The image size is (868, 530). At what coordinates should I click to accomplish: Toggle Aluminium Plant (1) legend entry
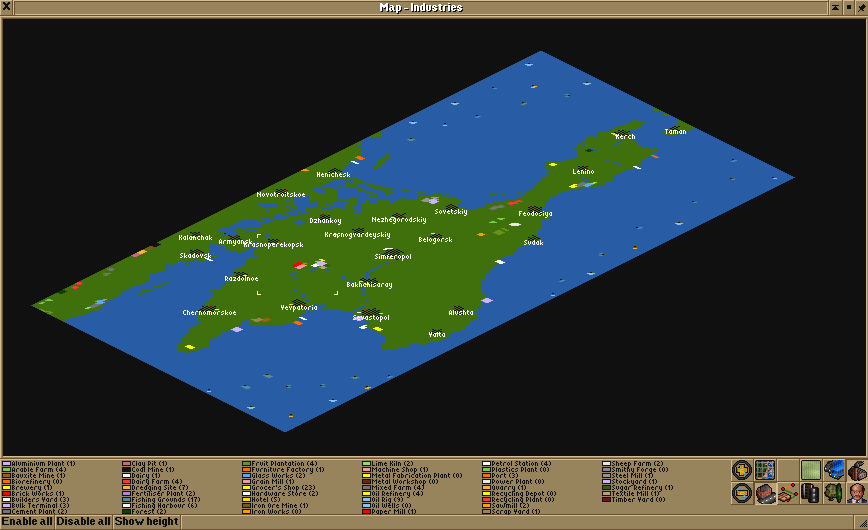[x=39, y=464]
